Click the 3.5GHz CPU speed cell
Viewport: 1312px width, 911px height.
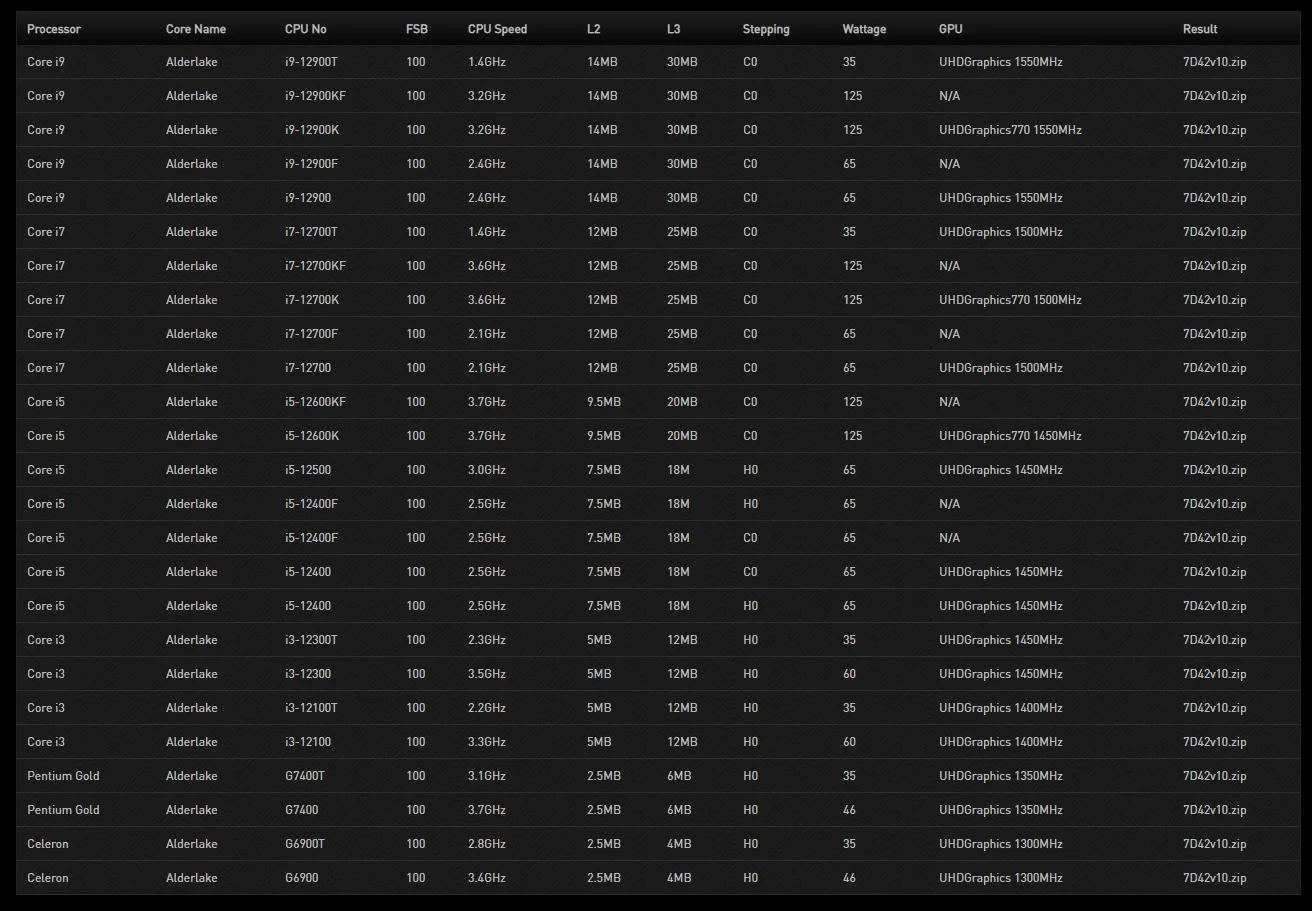(x=487, y=674)
